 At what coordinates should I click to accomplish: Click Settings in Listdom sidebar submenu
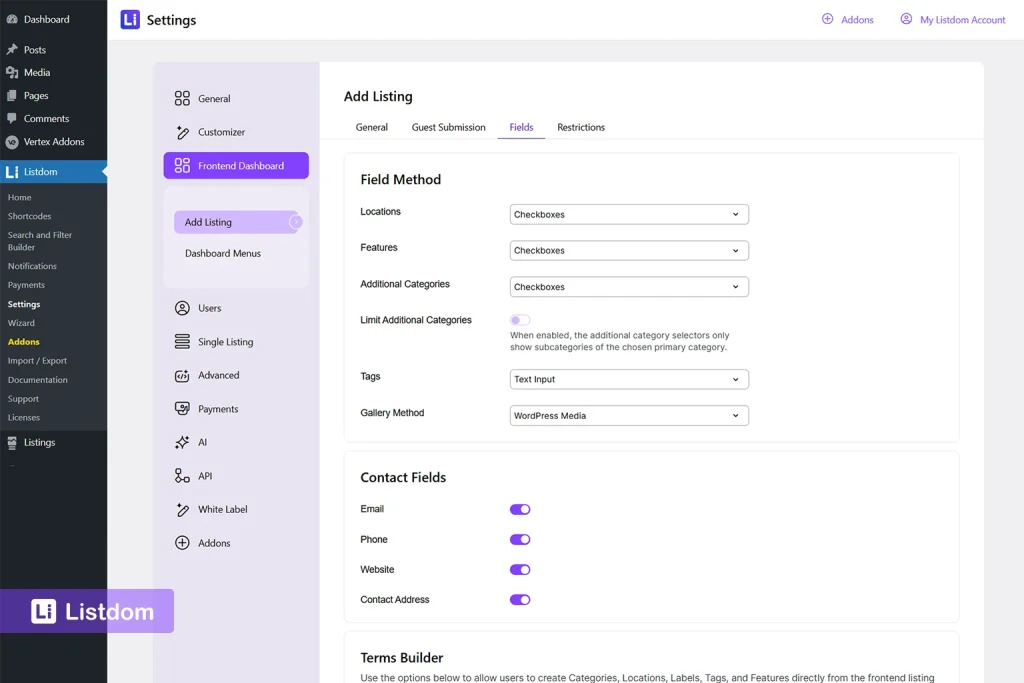[x=24, y=304]
